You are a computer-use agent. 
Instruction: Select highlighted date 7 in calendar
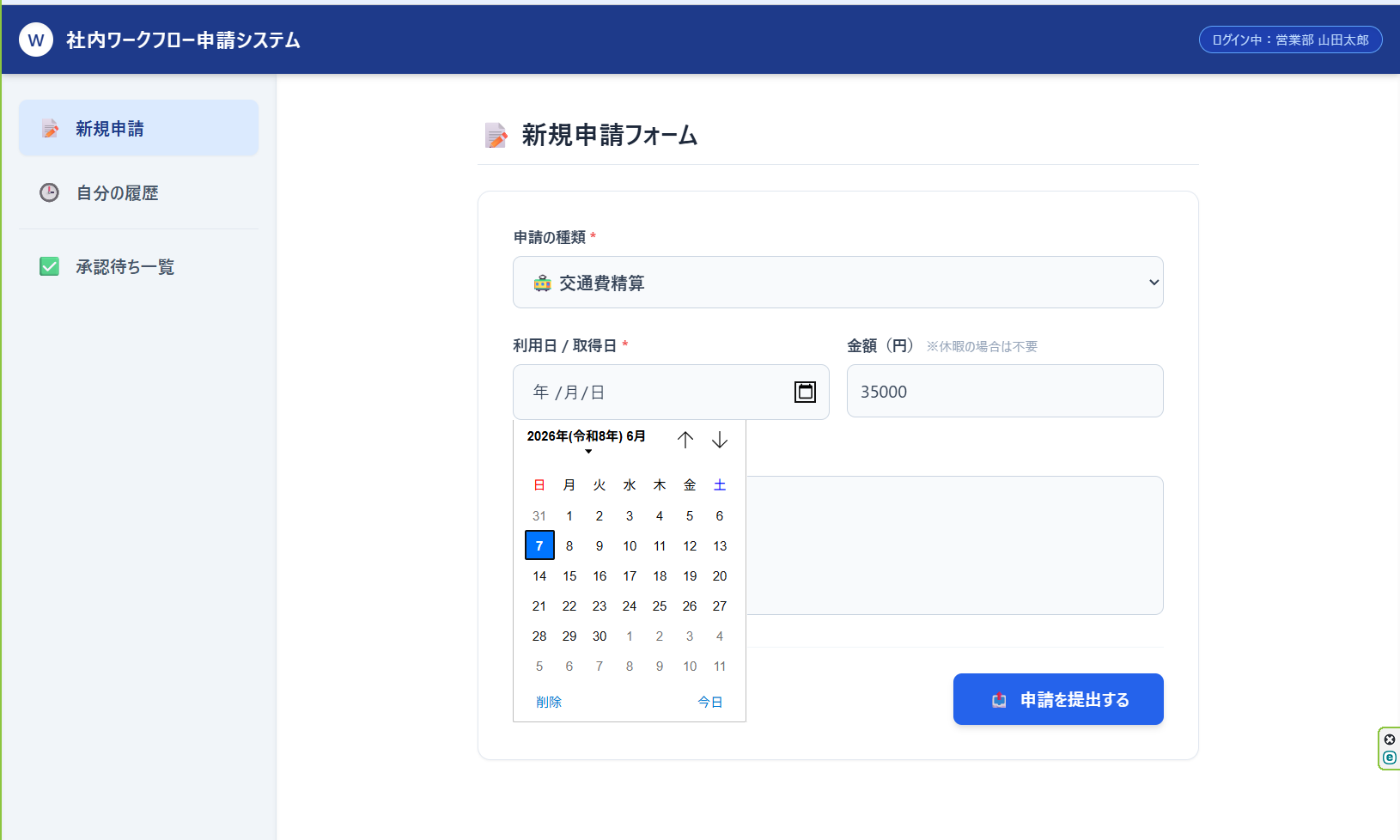tap(539, 545)
